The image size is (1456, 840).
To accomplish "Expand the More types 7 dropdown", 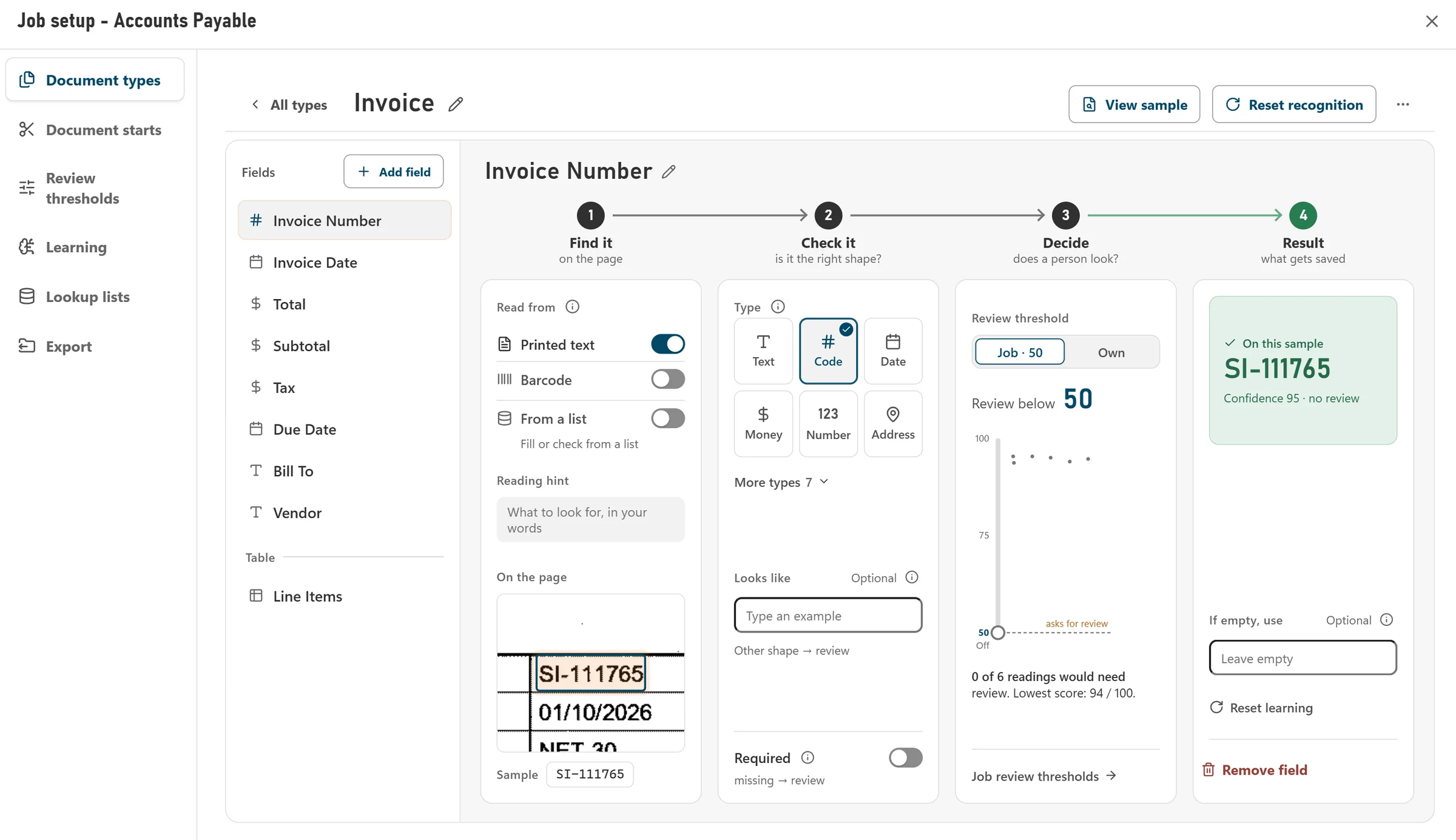I will 781,482.
